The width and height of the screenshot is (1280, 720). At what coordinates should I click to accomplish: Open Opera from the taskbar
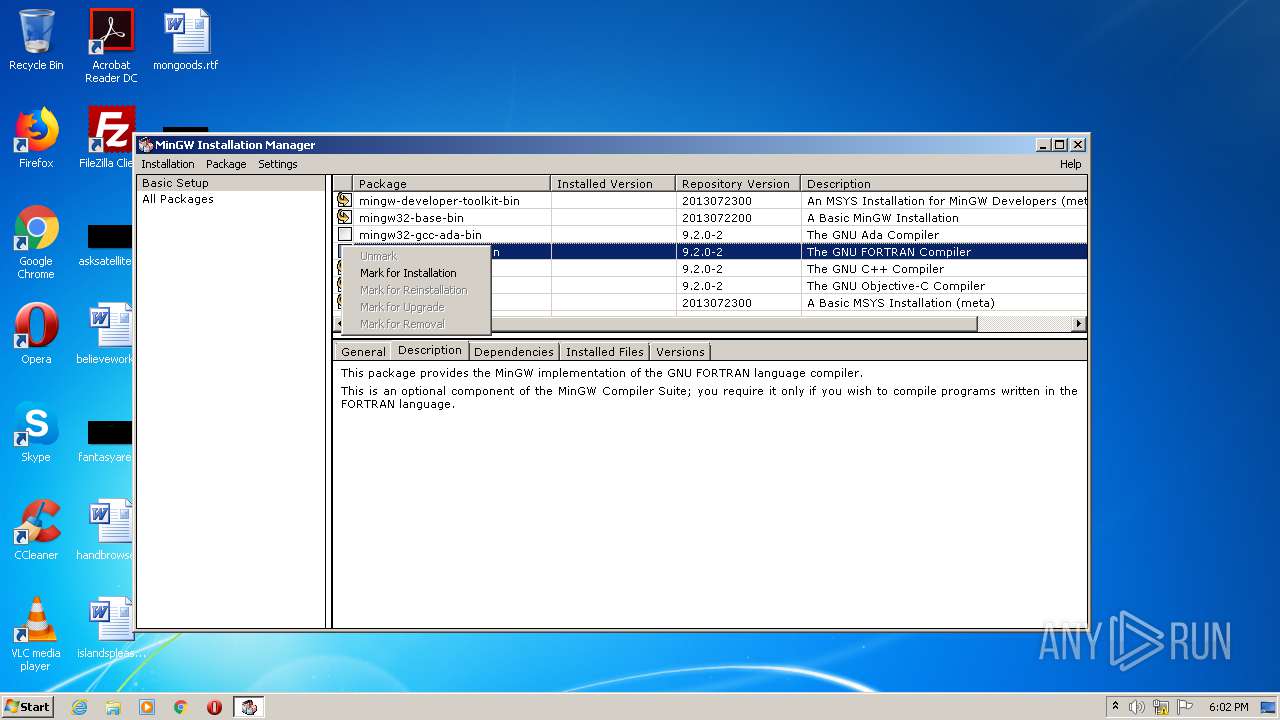[214, 707]
